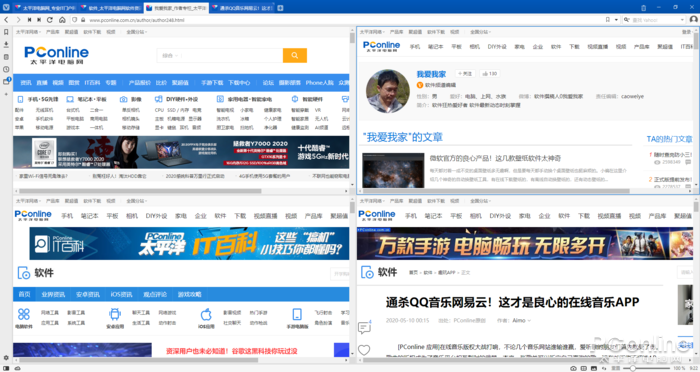The width and height of the screenshot is (700, 372).
Task: Expand 全国分站 menu in software channel pane
Action: (136, 201)
